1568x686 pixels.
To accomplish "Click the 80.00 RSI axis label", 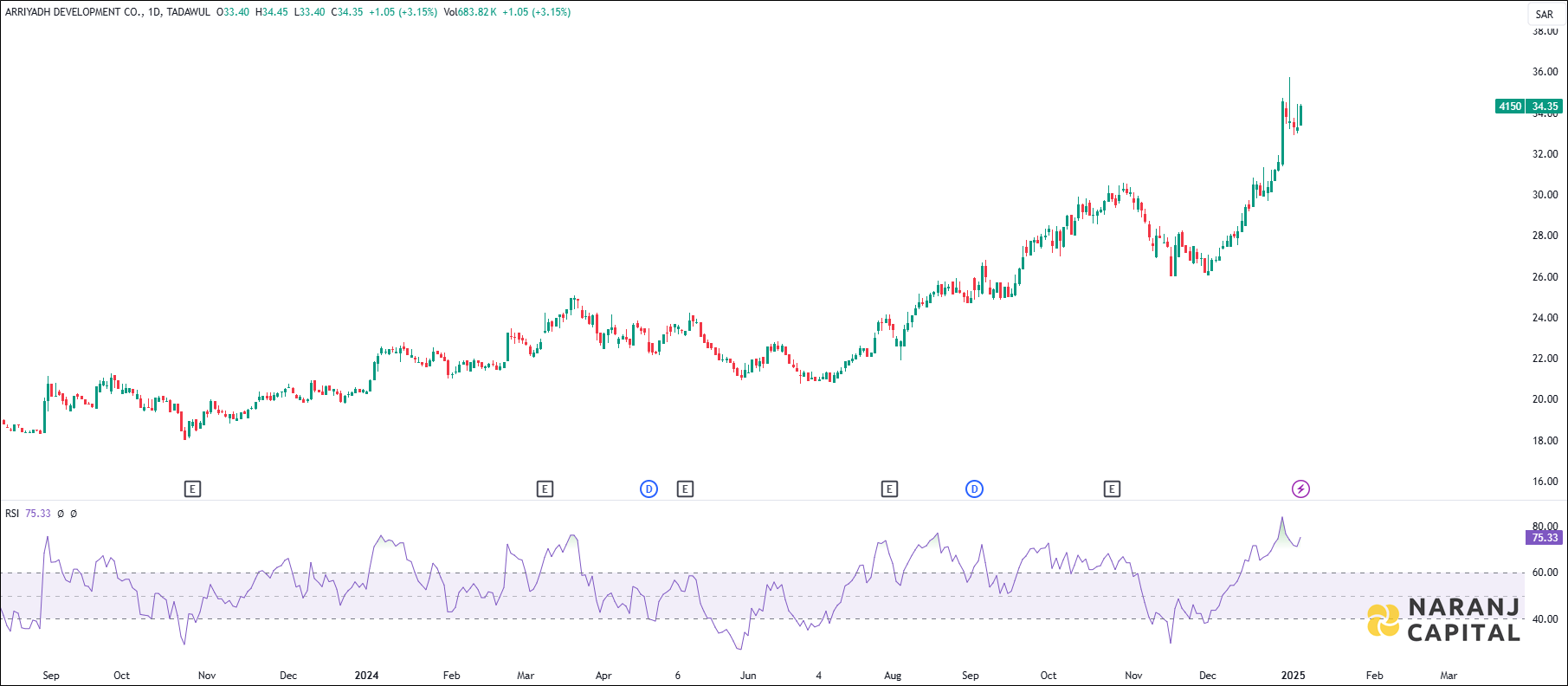I will (x=1545, y=527).
